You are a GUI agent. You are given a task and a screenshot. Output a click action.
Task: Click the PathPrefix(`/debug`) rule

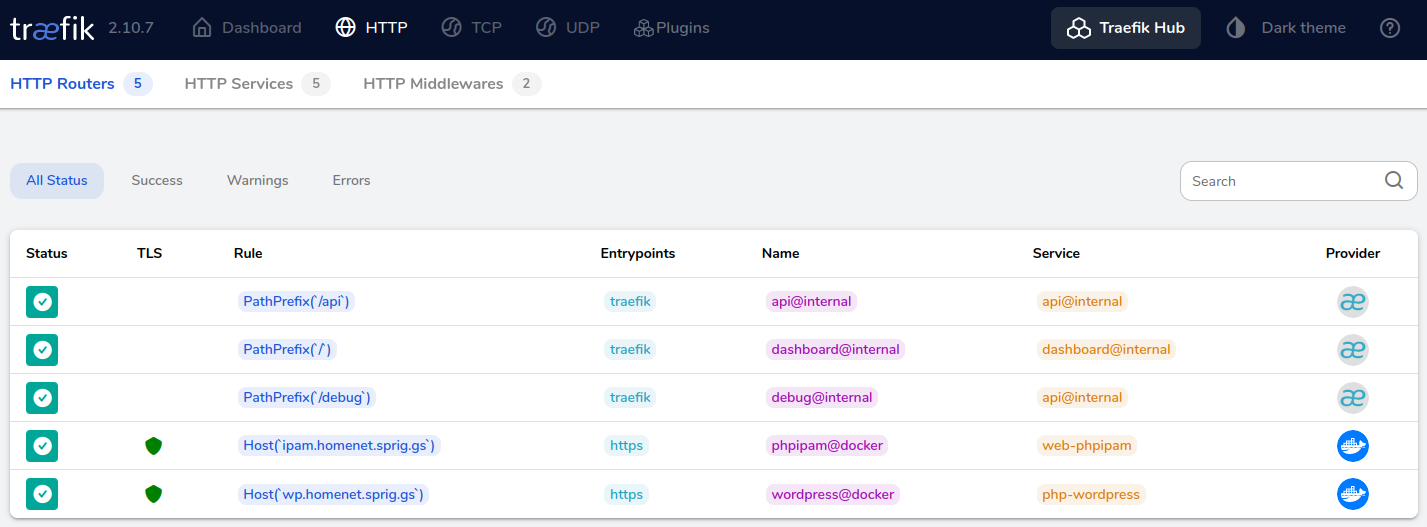click(308, 397)
